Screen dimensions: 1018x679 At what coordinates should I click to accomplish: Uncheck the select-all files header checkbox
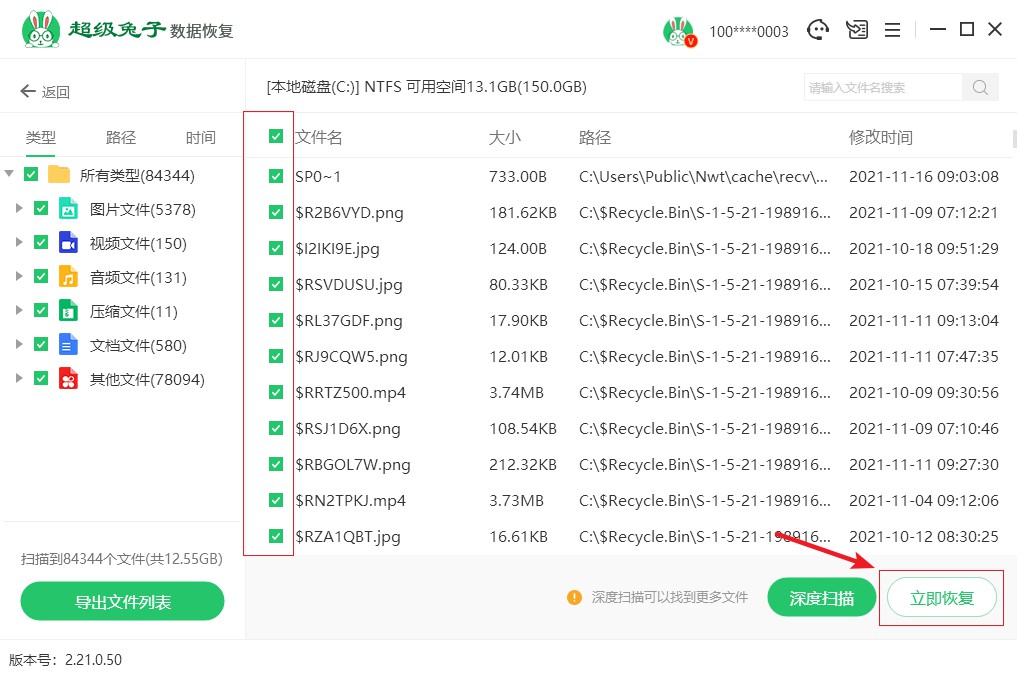click(x=276, y=137)
